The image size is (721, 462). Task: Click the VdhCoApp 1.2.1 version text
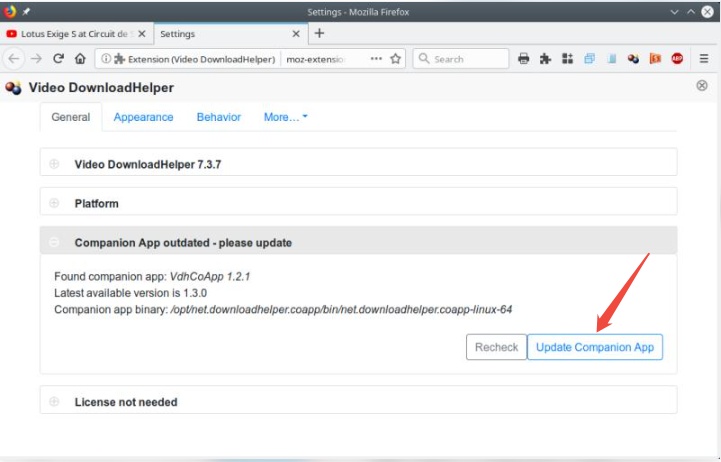click(210, 277)
